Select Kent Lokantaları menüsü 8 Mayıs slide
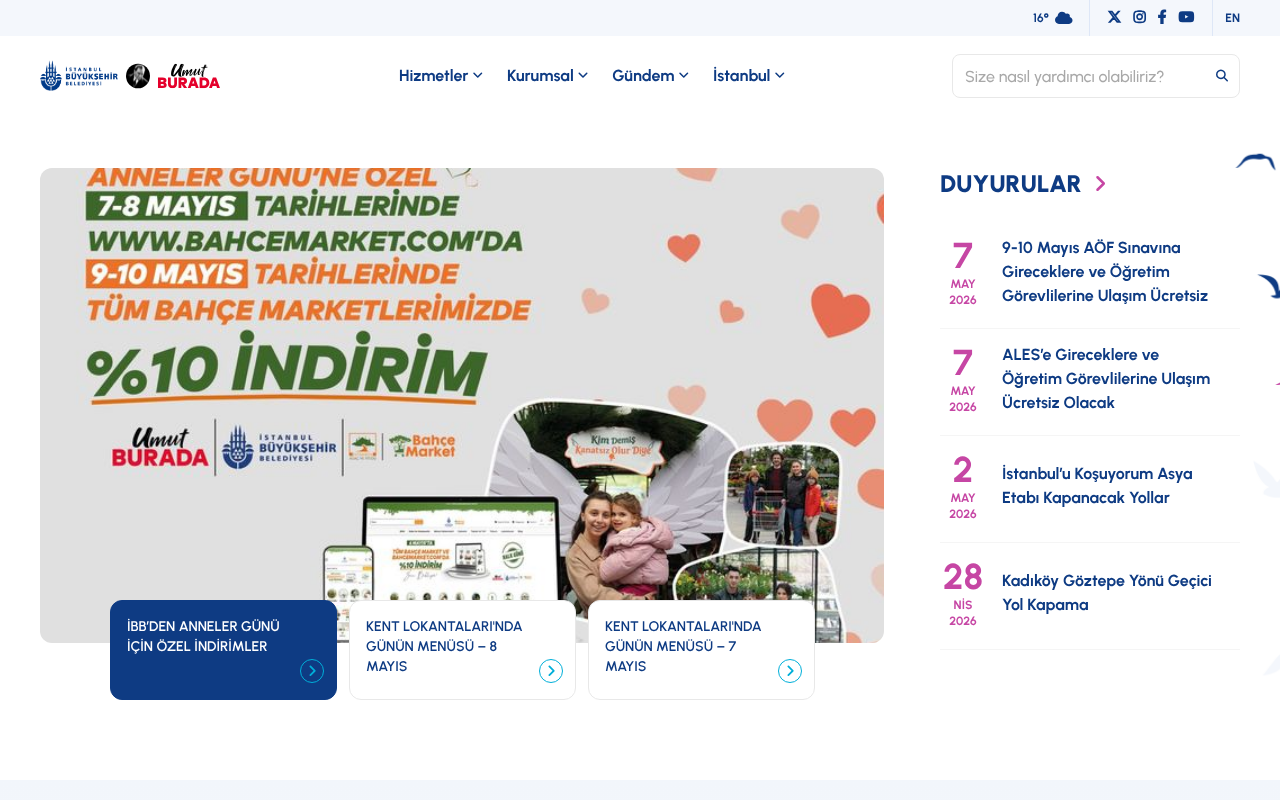 [x=462, y=650]
